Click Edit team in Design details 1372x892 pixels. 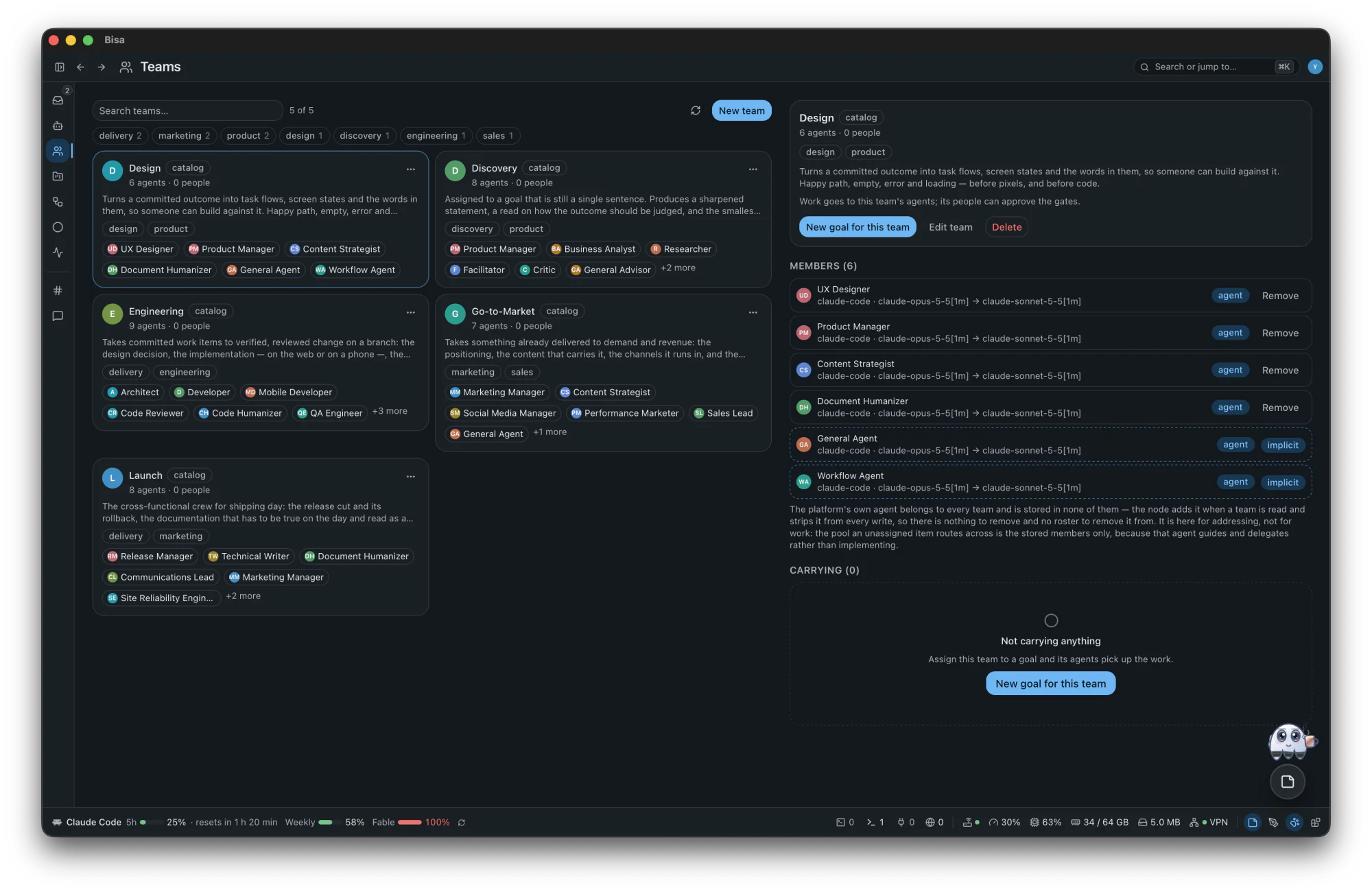[951, 227]
